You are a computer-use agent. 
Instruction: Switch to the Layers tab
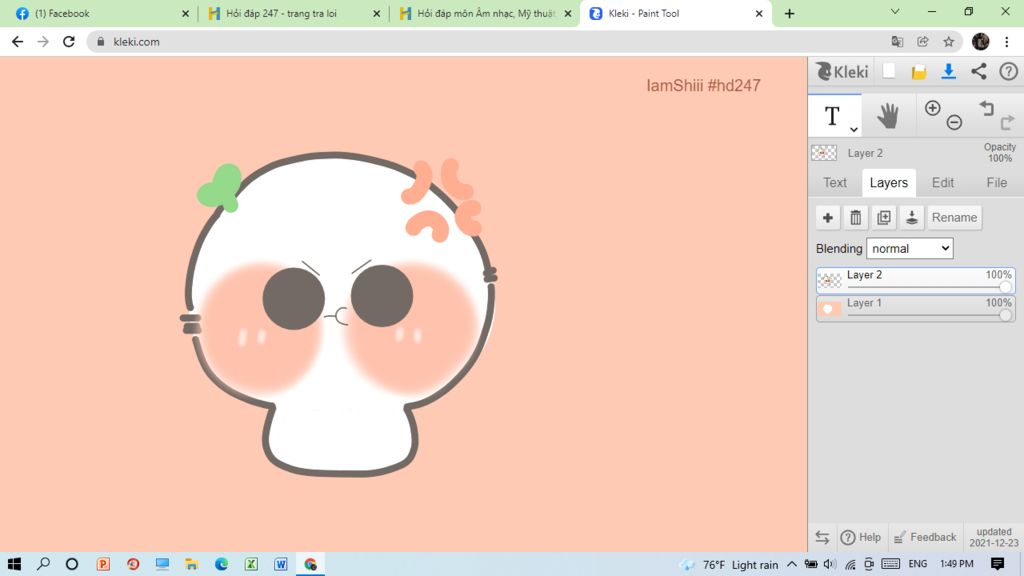888,183
